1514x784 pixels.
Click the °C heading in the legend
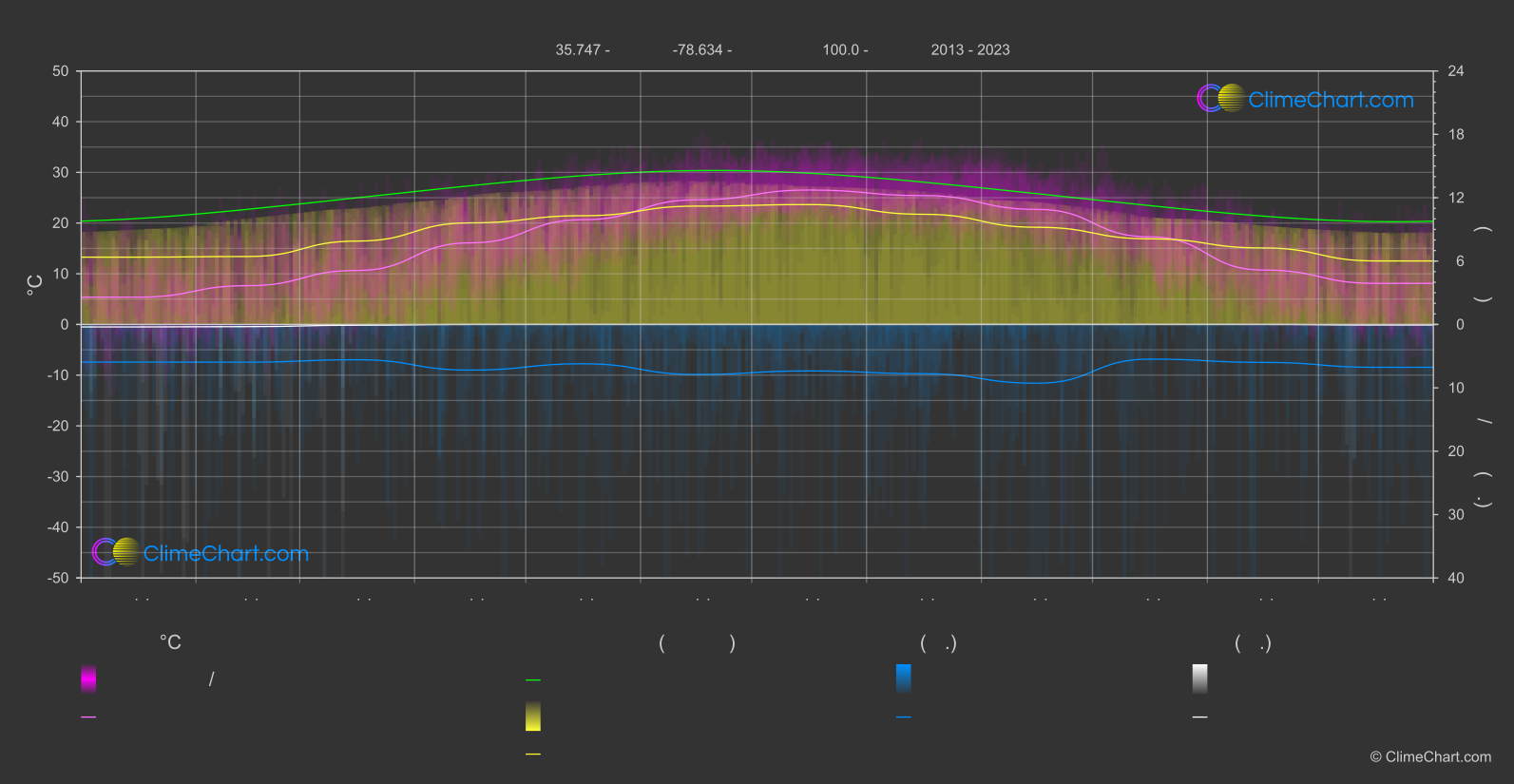pos(170,643)
